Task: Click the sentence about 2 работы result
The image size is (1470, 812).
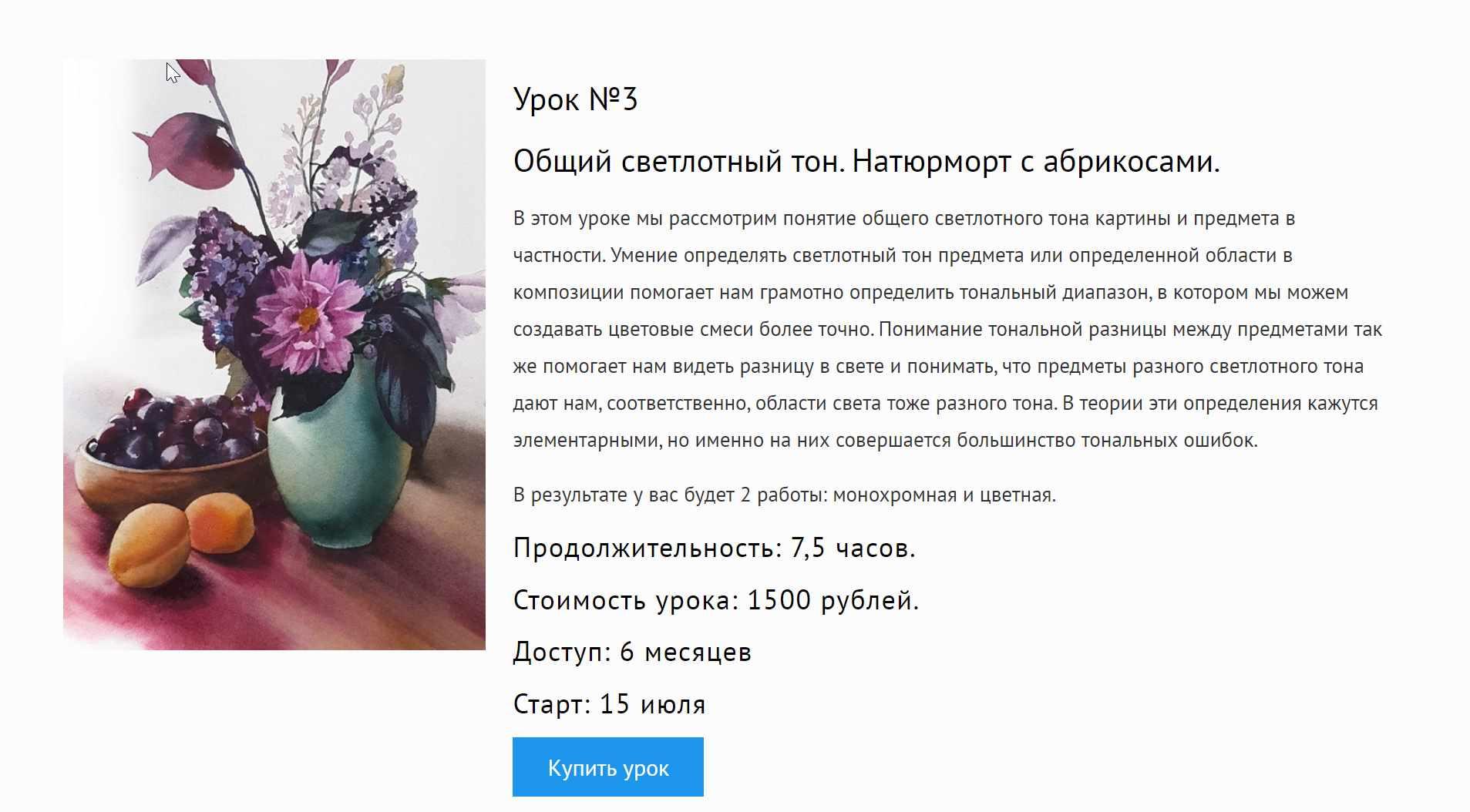Action: pos(784,495)
